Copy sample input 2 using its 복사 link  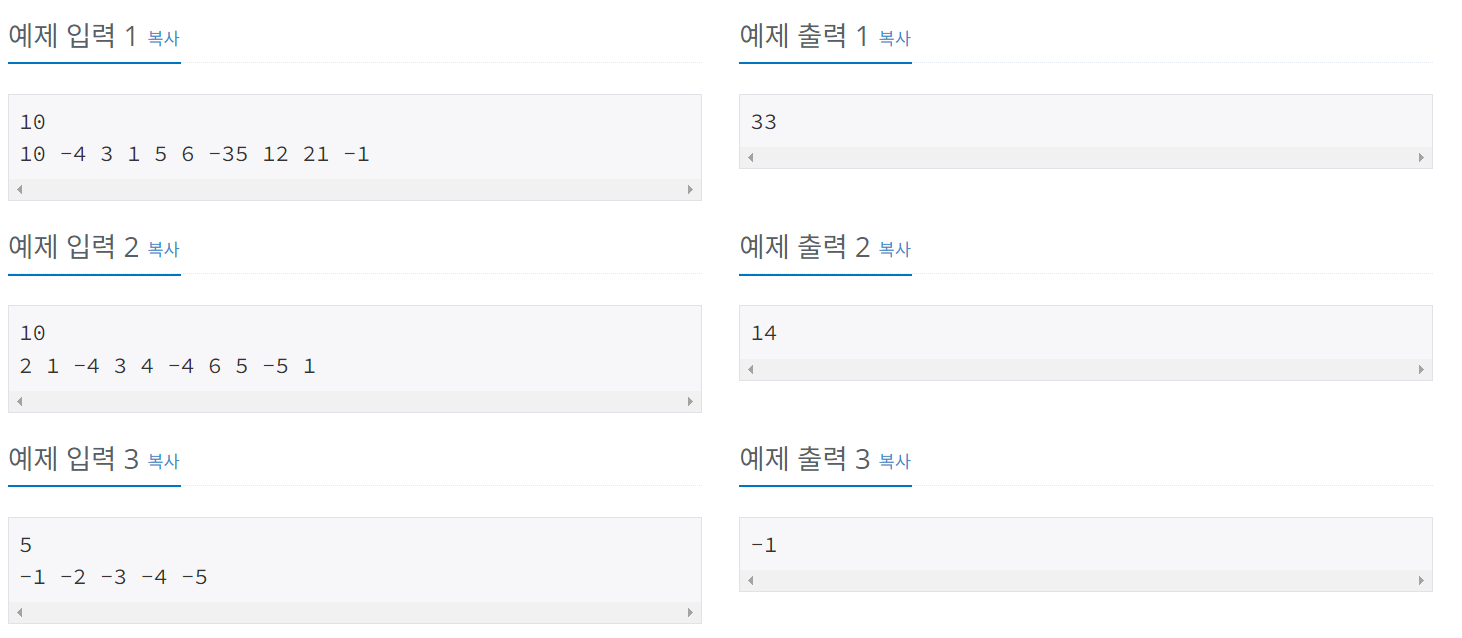162,250
